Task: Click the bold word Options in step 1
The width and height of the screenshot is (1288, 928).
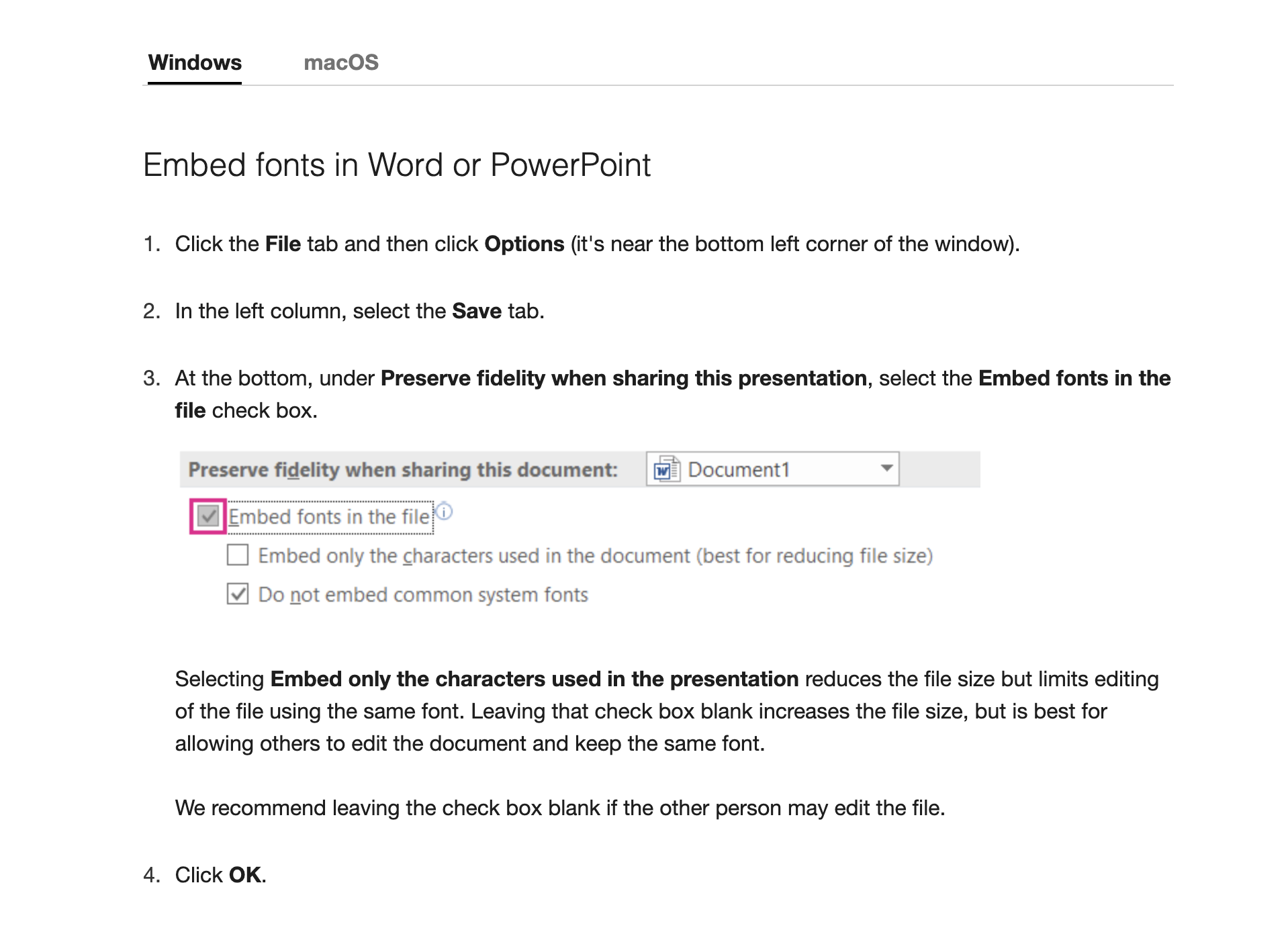Action: point(524,244)
